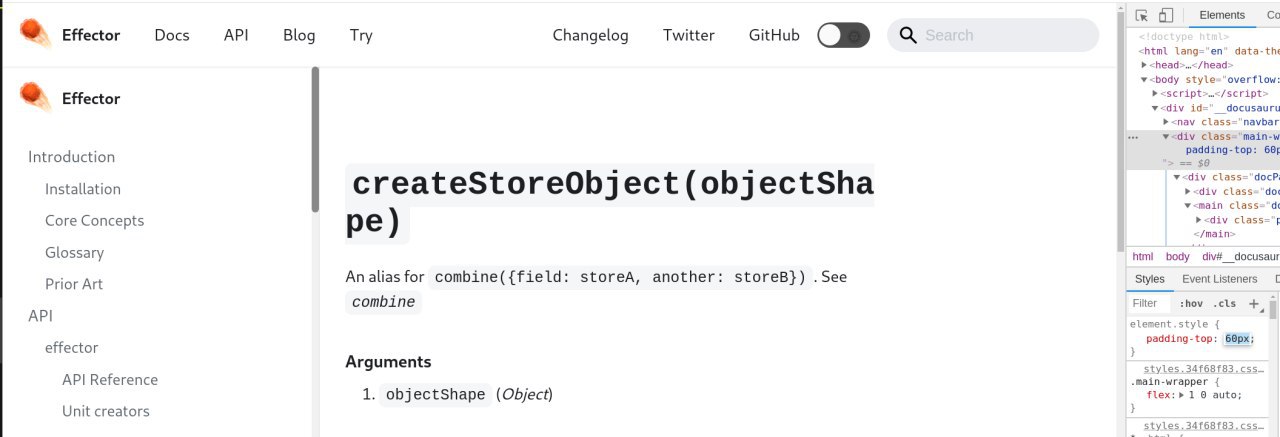The width and height of the screenshot is (1280, 437).
Task: Toggle the dark mode switch in navbar
Action: (x=843, y=35)
